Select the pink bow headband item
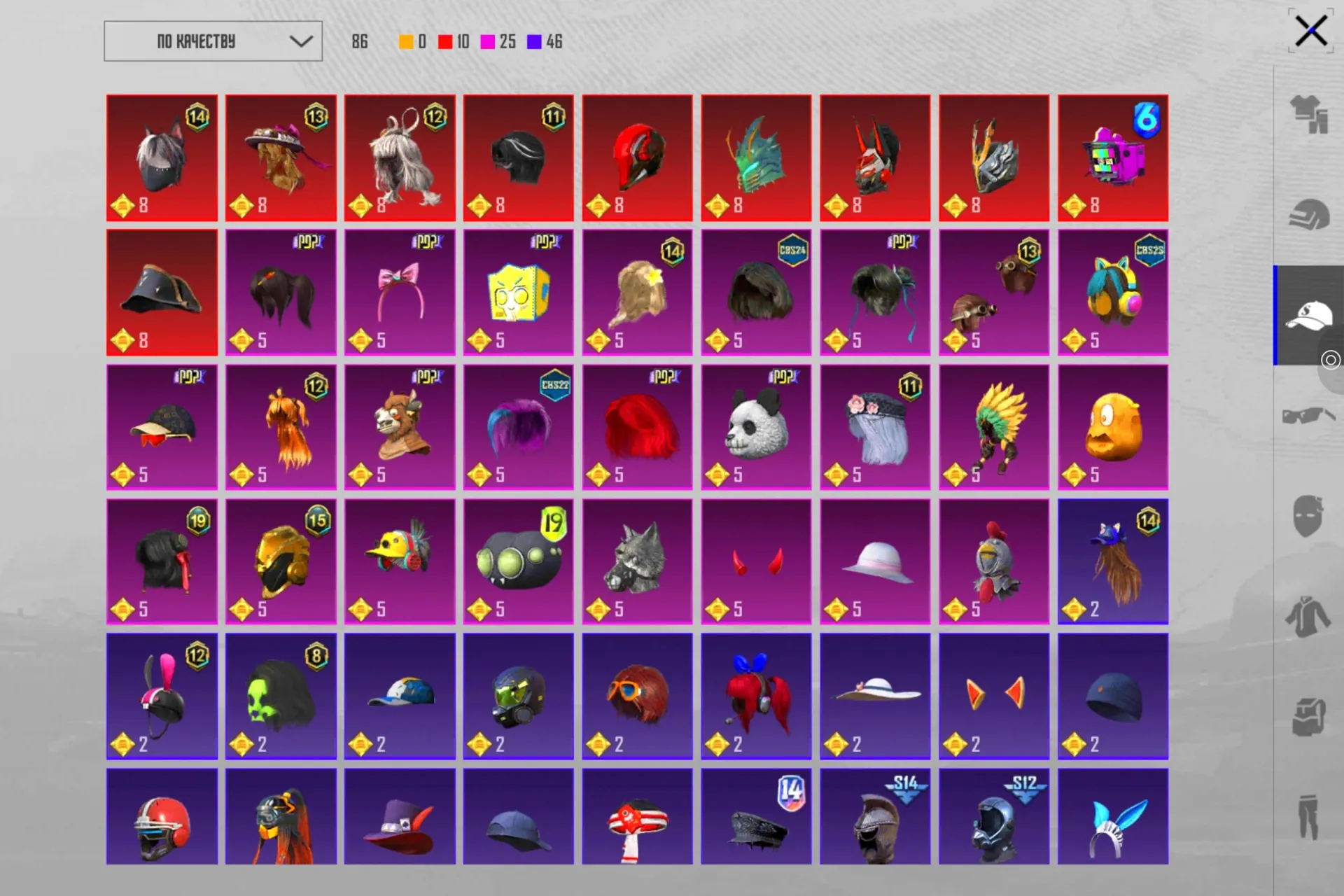The height and width of the screenshot is (896, 1344). coord(400,293)
